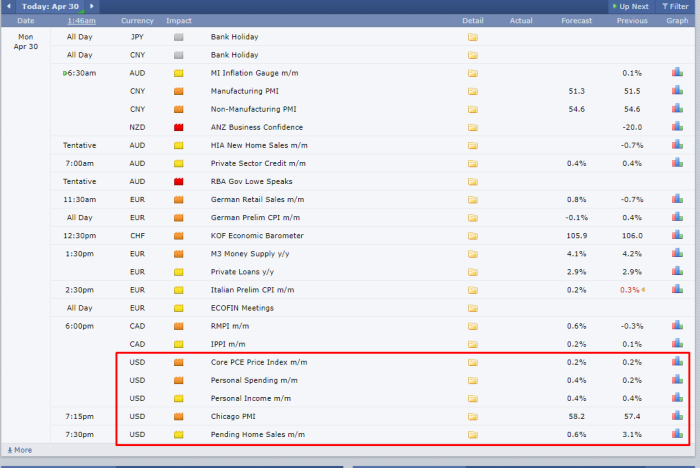Open graph for German Retail Sales m/m

click(677, 199)
